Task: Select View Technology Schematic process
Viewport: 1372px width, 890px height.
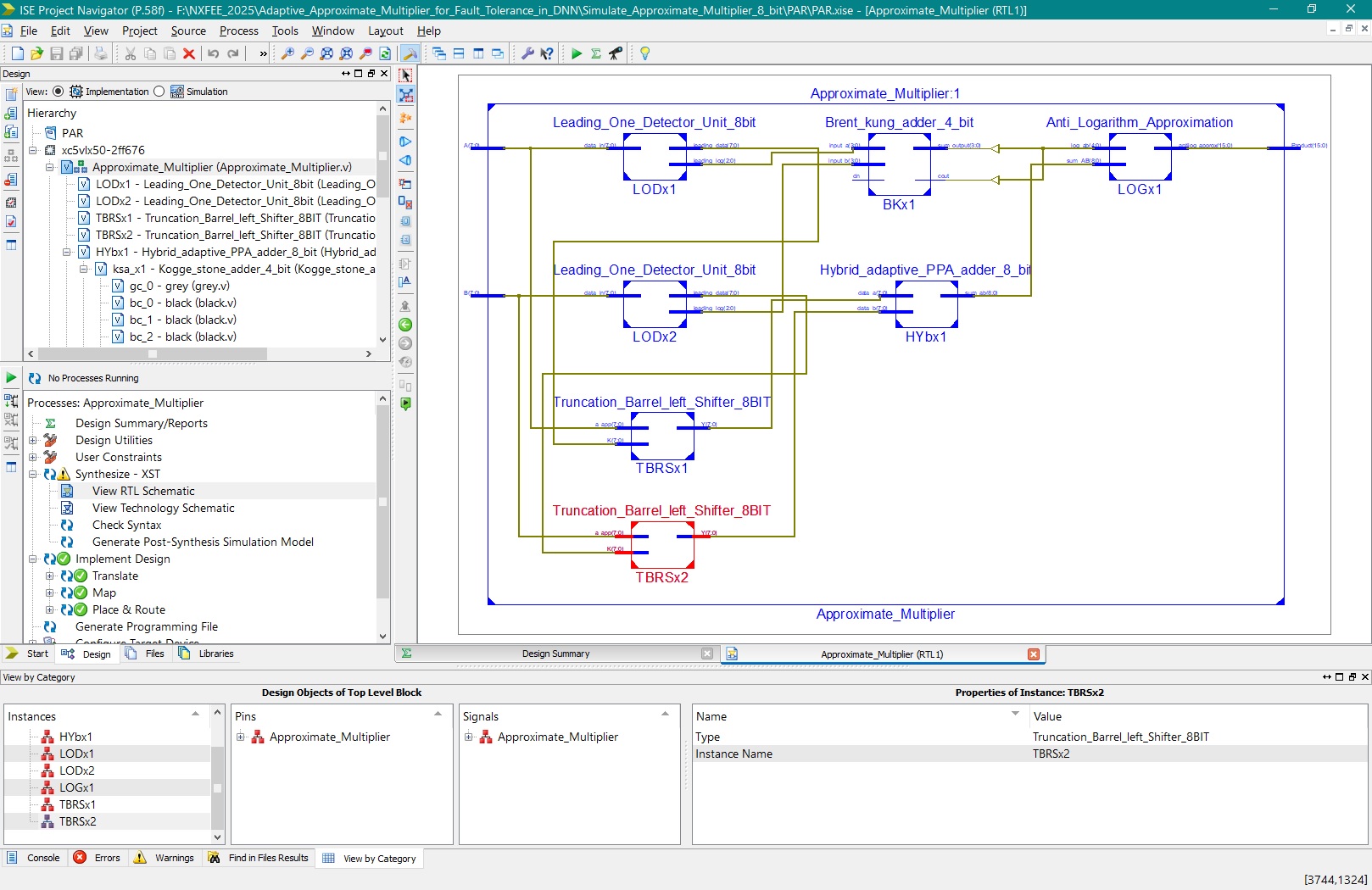Action: (163, 508)
